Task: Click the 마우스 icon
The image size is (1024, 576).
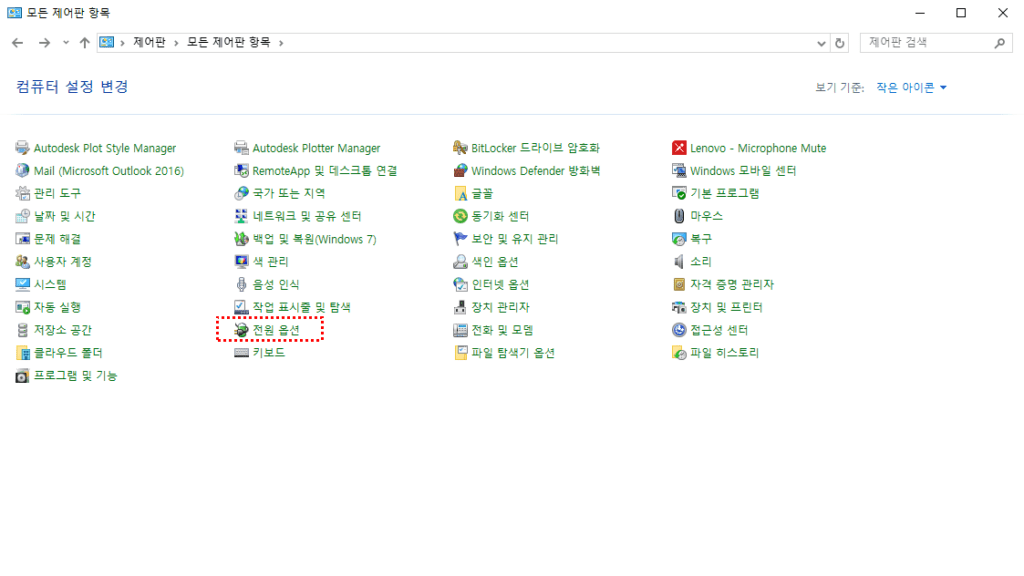Action: (x=679, y=216)
